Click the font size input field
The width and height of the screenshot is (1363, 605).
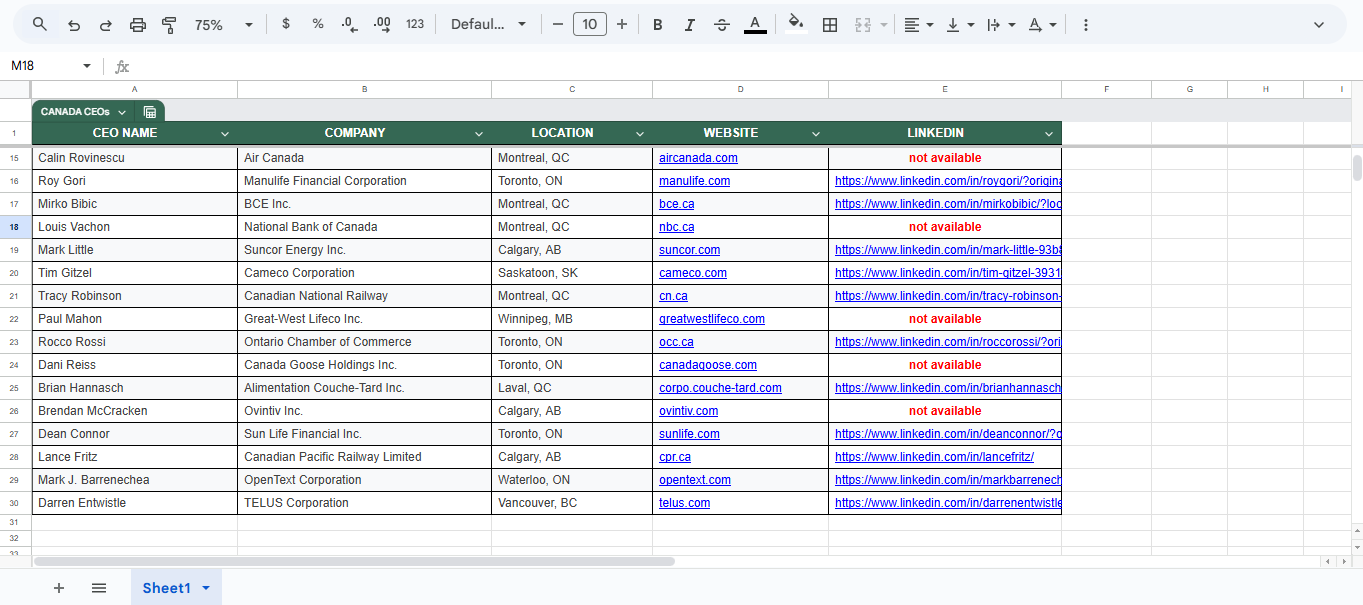tap(590, 25)
